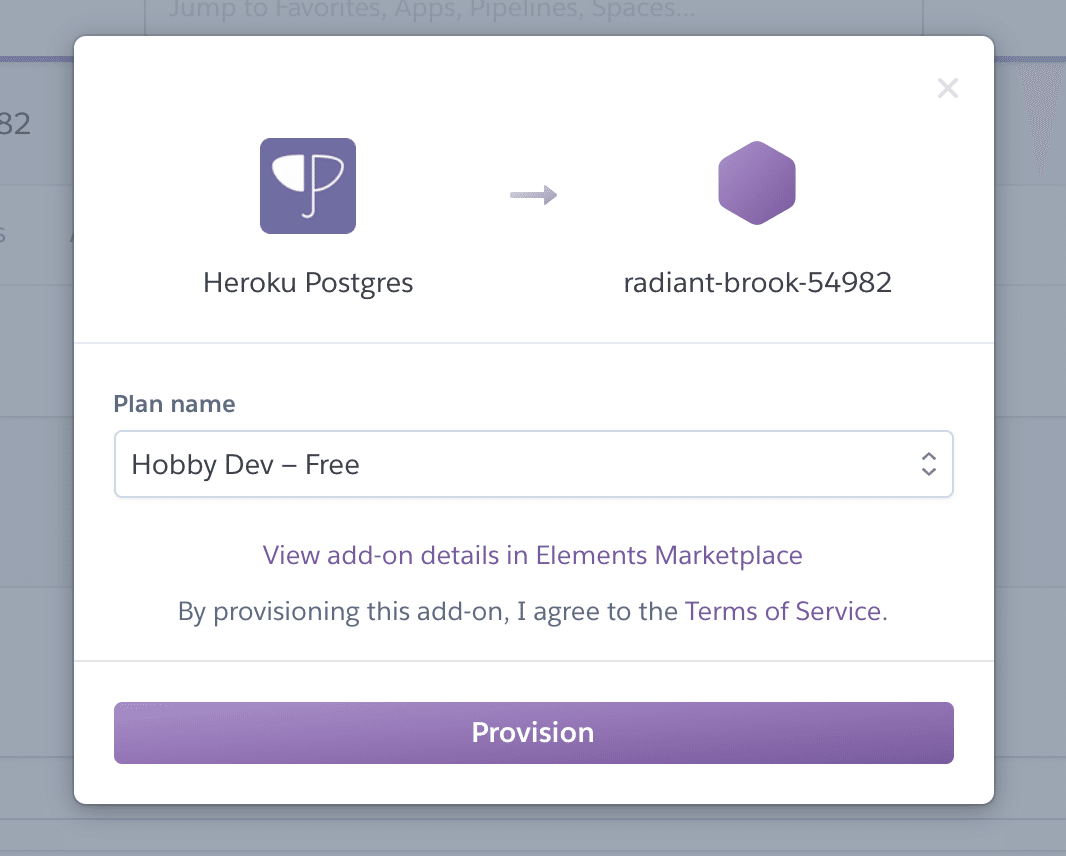Click the partially hidden "82" text behind dialog
The height and width of the screenshot is (856, 1066).
tap(16, 124)
